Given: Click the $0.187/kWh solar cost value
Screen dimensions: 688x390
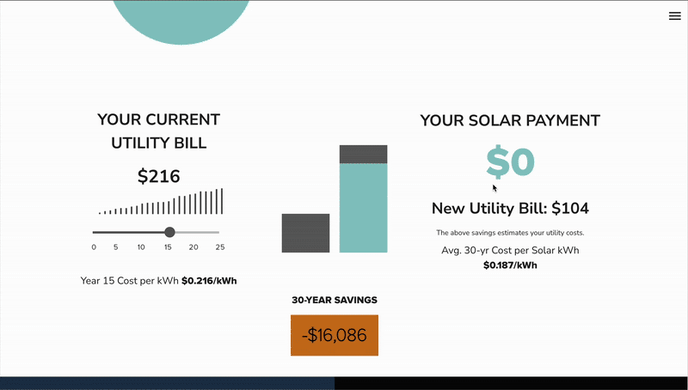Looking at the screenshot, I should pyautogui.click(x=510, y=265).
